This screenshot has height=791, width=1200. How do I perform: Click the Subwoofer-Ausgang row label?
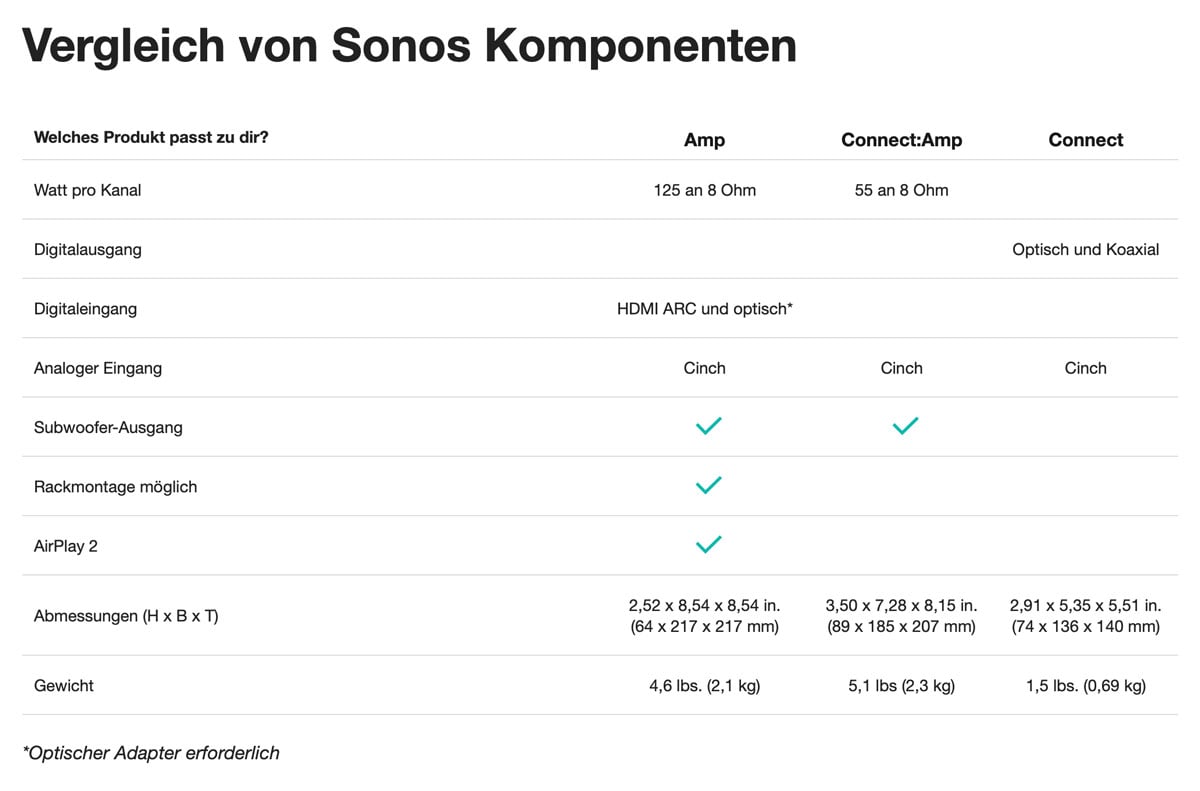click(109, 428)
